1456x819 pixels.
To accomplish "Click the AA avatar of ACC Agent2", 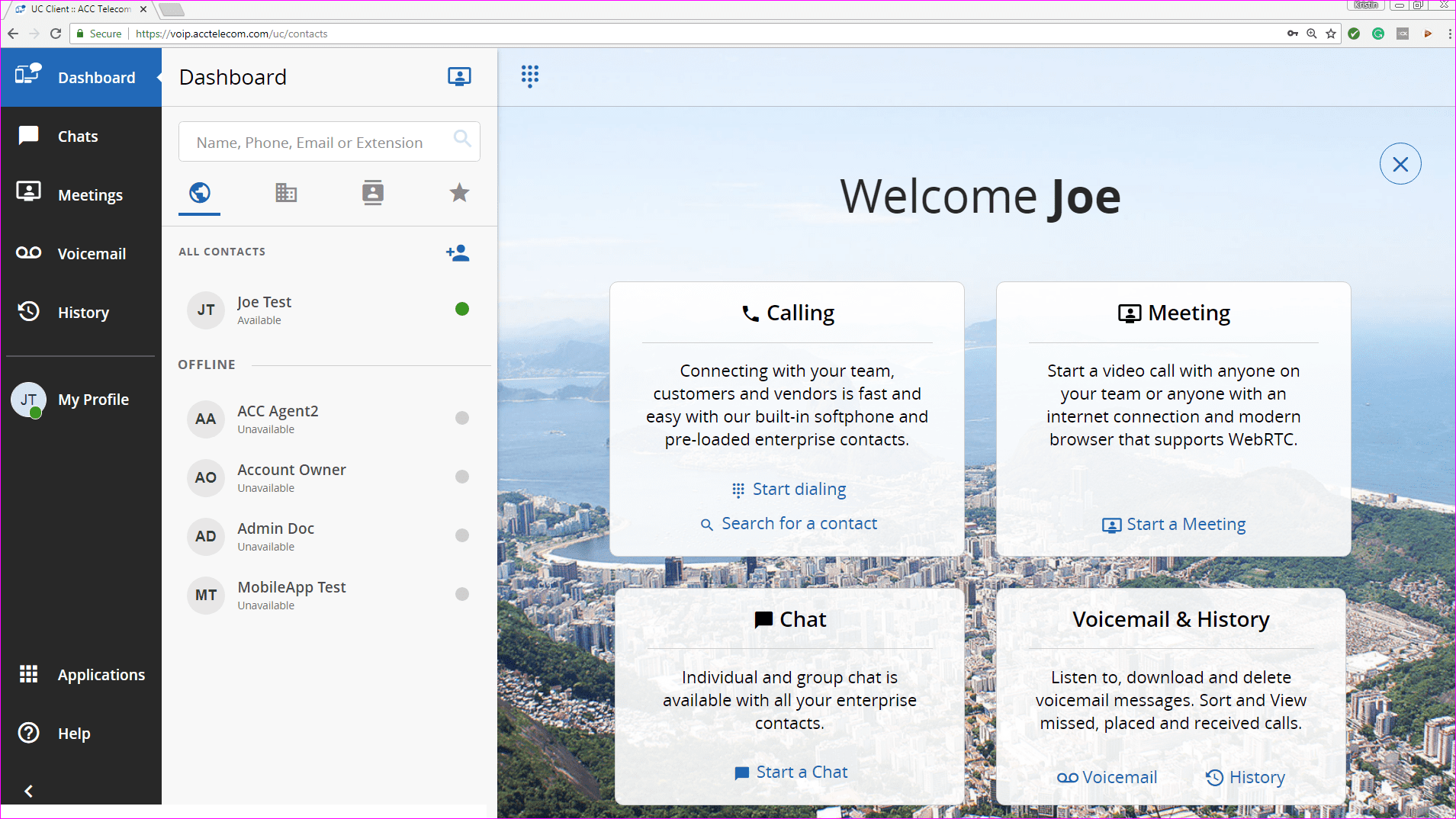I will [x=206, y=419].
